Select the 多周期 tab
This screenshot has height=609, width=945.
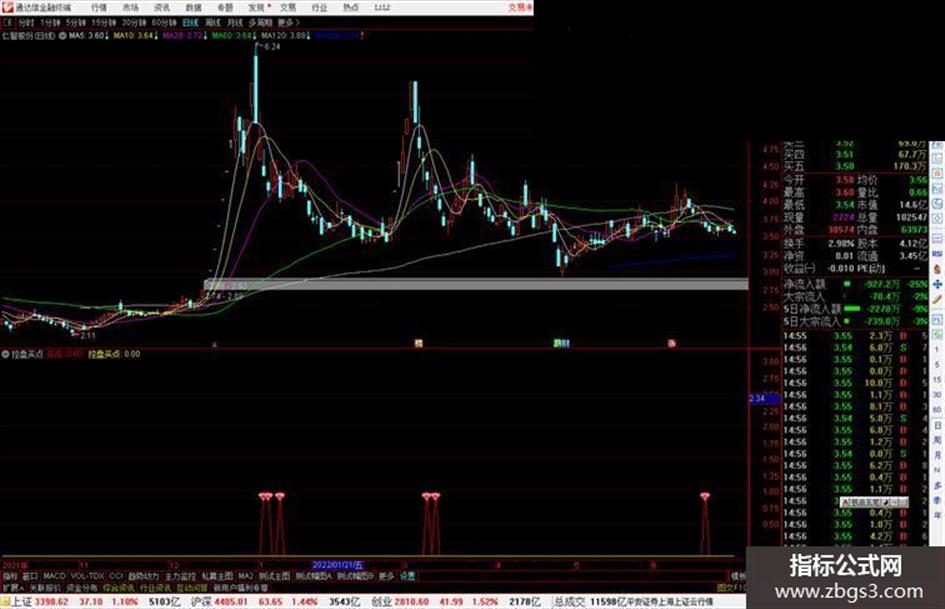pos(260,22)
